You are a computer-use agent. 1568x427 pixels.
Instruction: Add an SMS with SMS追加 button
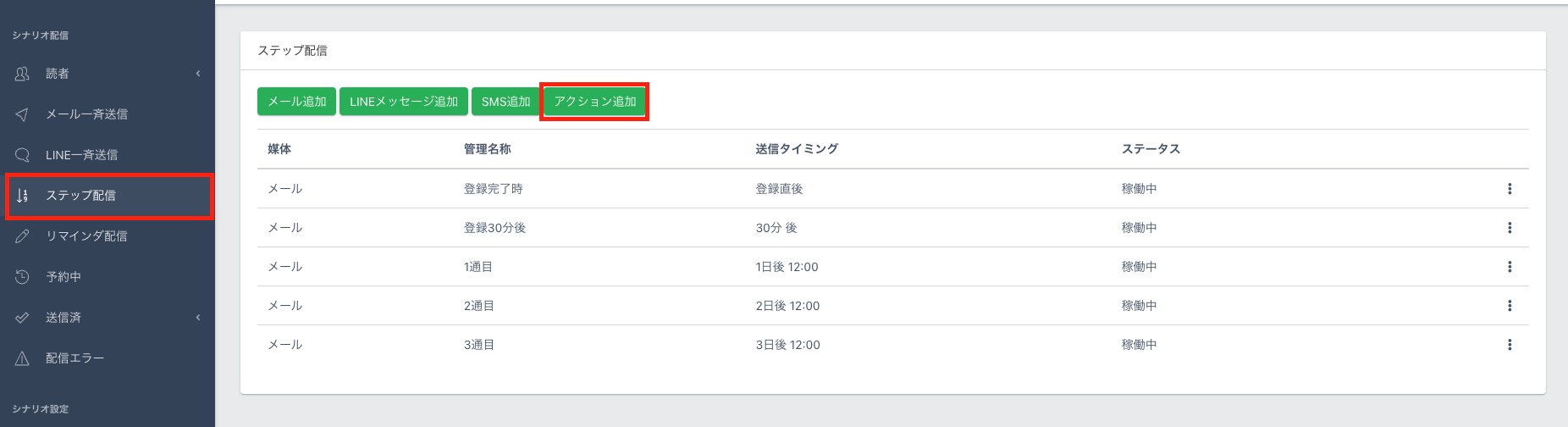click(x=505, y=102)
